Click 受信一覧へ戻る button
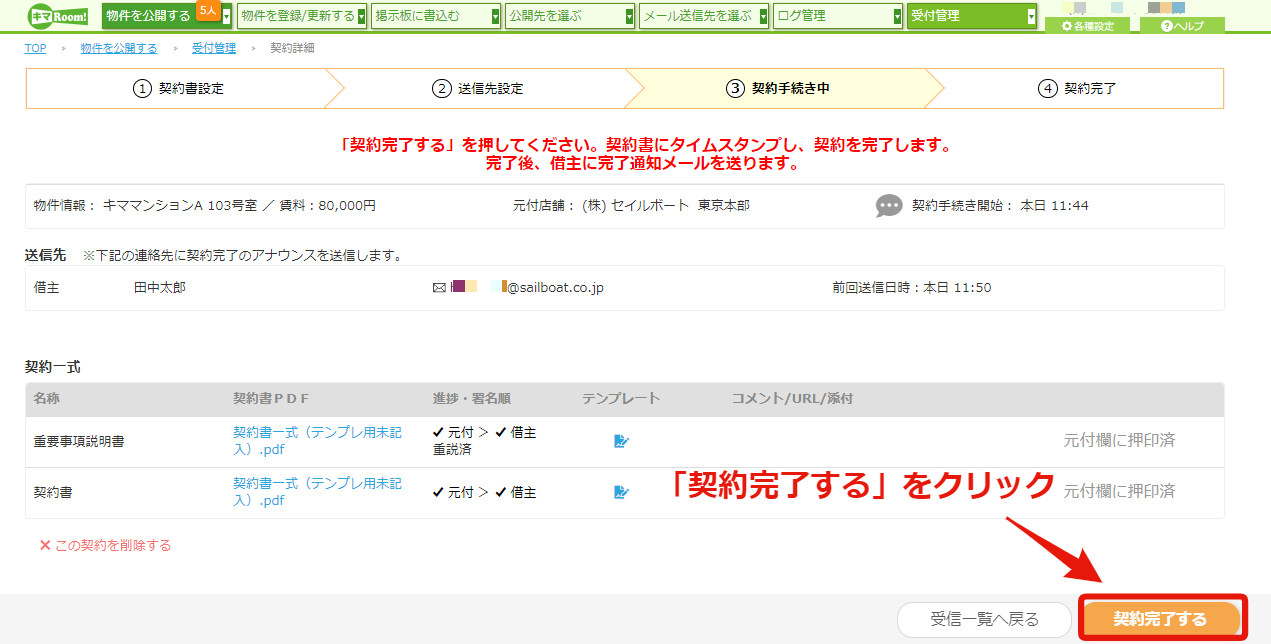The width and height of the screenshot is (1271, 644). 985,620
